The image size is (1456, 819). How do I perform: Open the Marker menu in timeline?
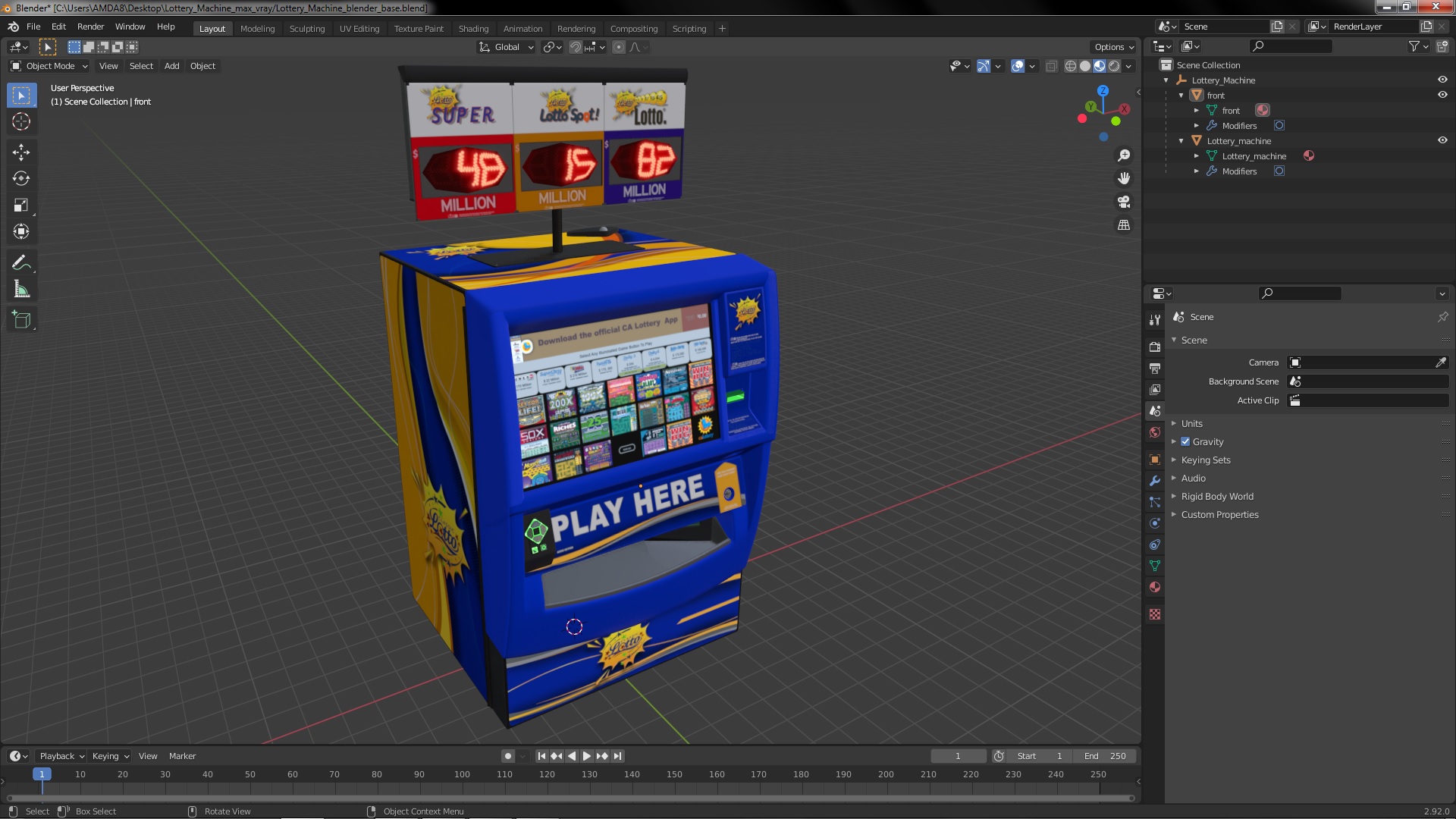pos(182,756)
